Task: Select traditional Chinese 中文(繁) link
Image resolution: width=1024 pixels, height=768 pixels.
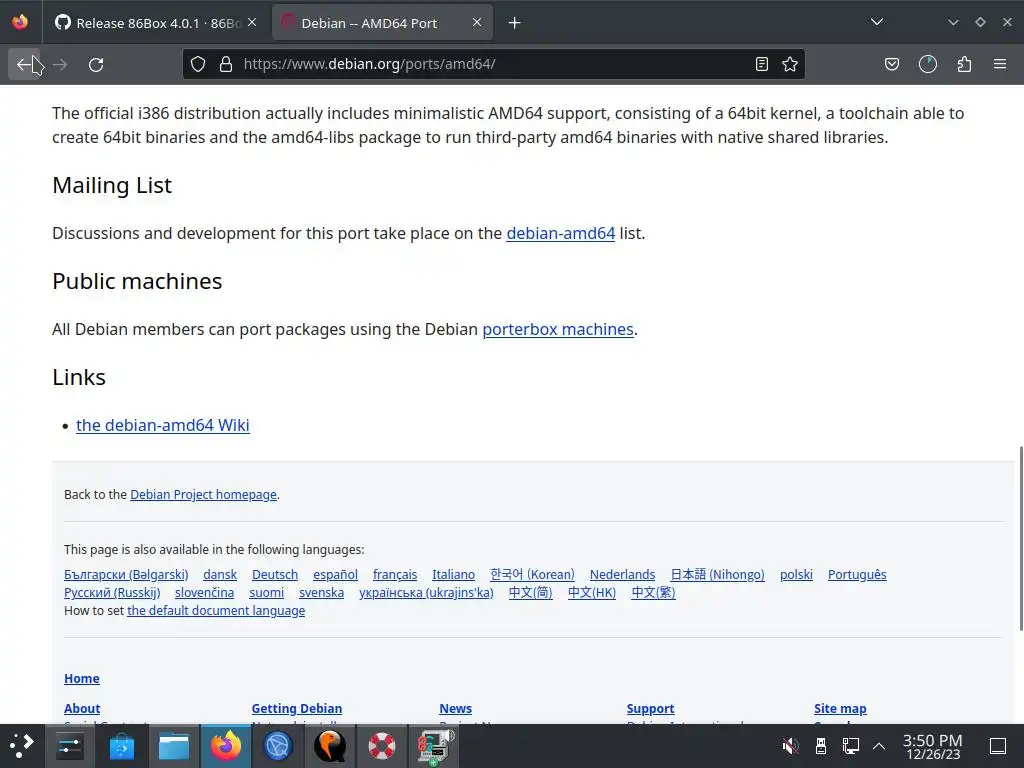Action: 653,592
